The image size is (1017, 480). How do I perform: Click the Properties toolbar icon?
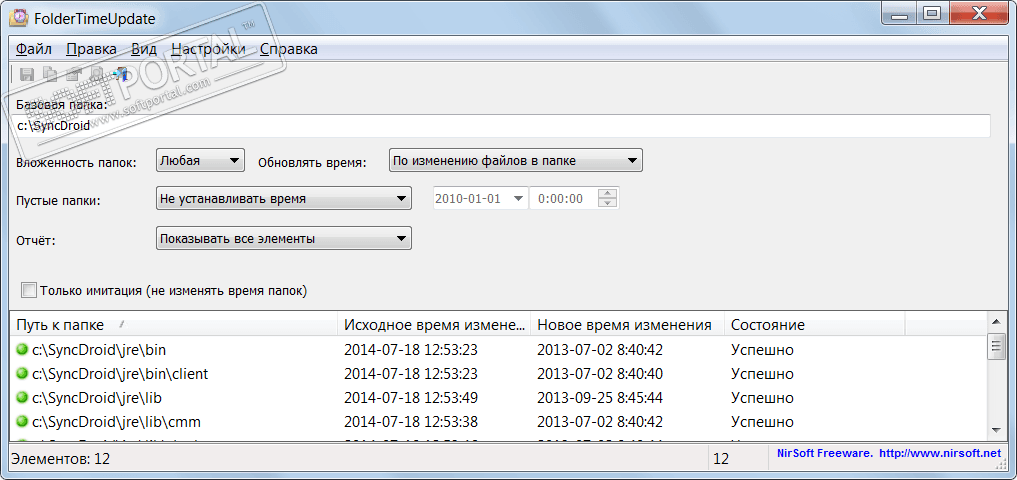tap(73, 74)
